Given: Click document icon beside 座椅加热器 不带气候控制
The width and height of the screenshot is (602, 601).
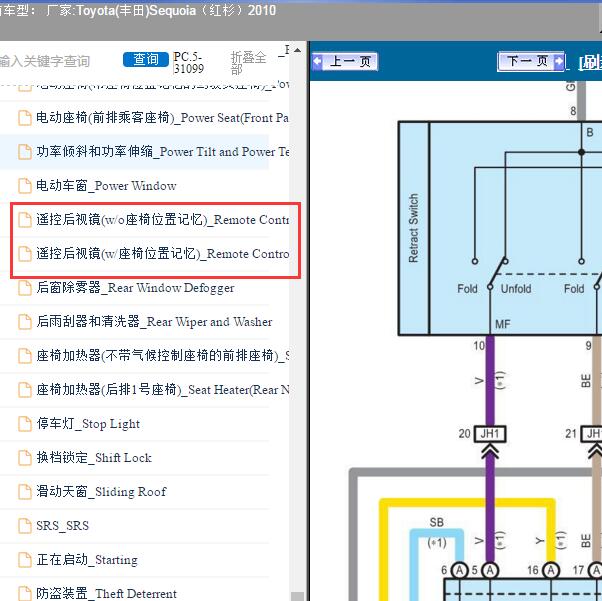Looking at the screenshot, I should [x=25, y=356].
